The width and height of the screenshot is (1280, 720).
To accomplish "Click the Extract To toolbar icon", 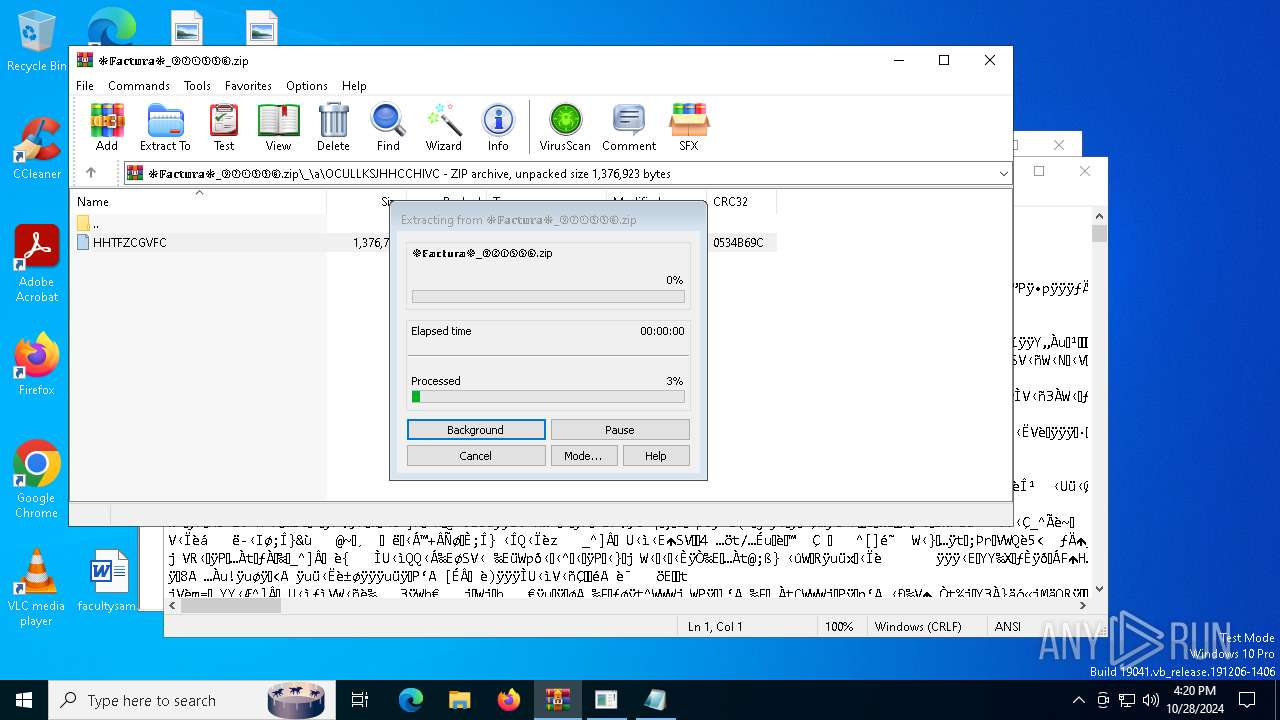I will tap(165, 127).
